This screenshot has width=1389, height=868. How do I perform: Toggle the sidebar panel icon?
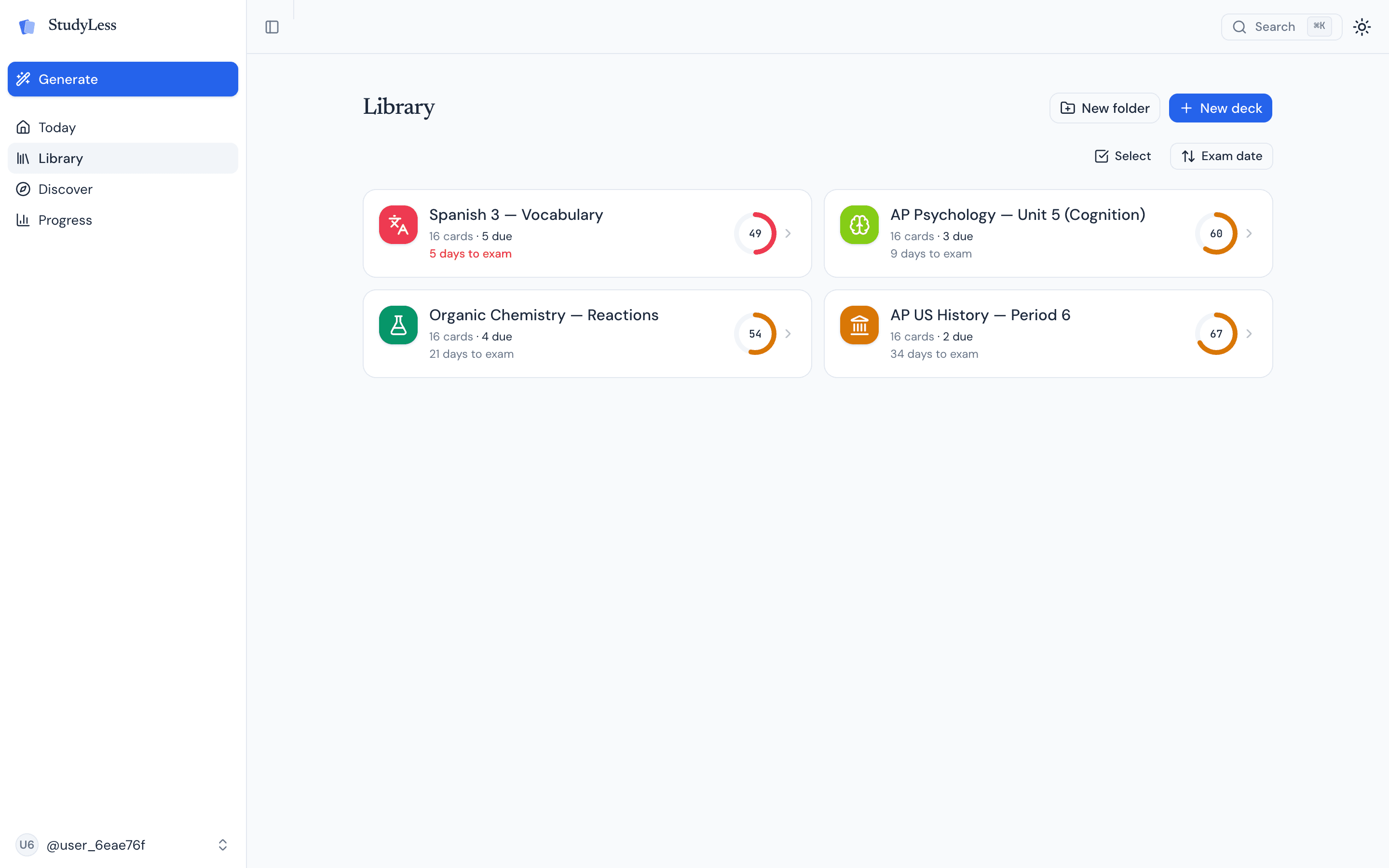[x=272, y=27]
